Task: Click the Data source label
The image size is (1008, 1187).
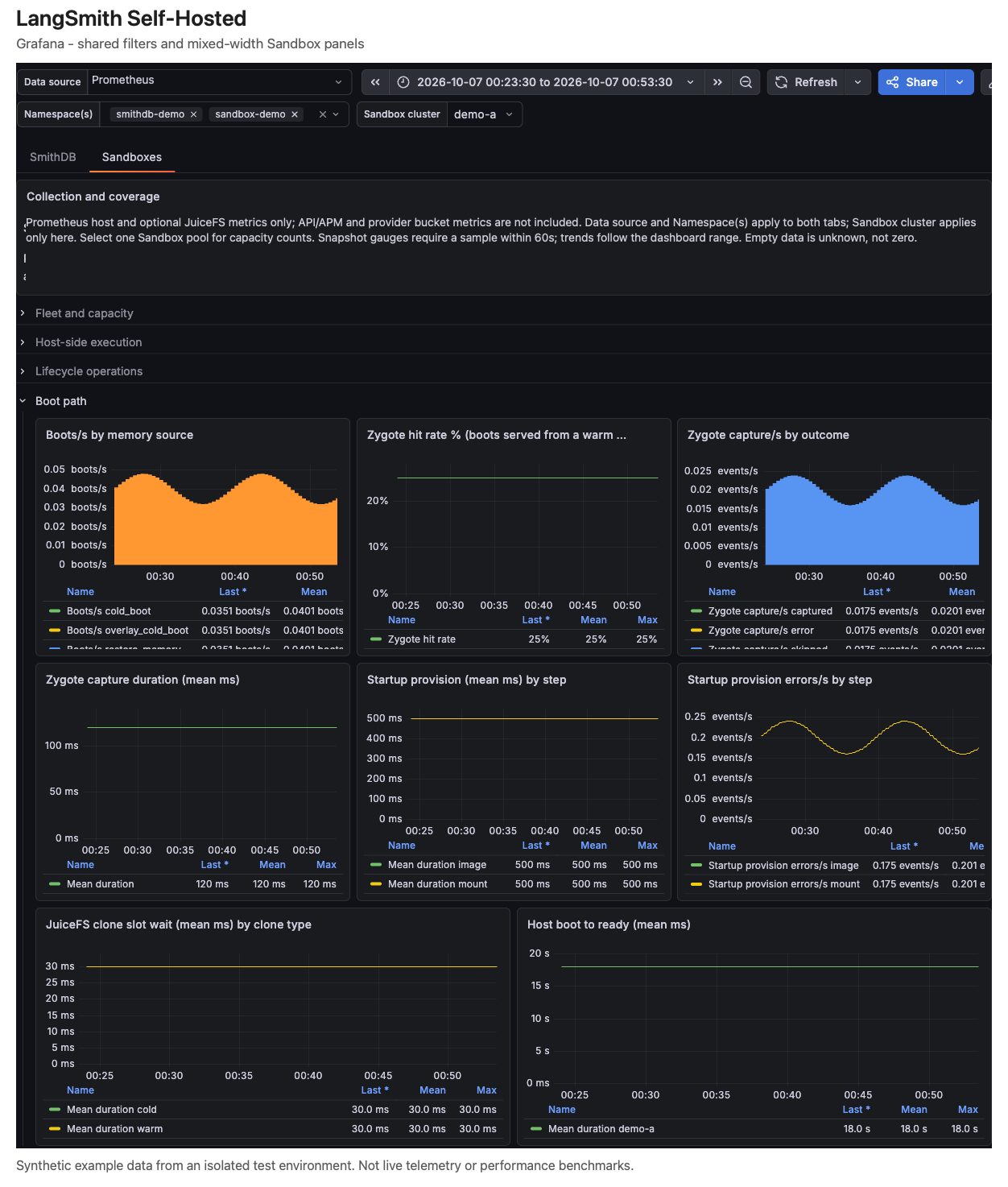Action: coord(52,82)
